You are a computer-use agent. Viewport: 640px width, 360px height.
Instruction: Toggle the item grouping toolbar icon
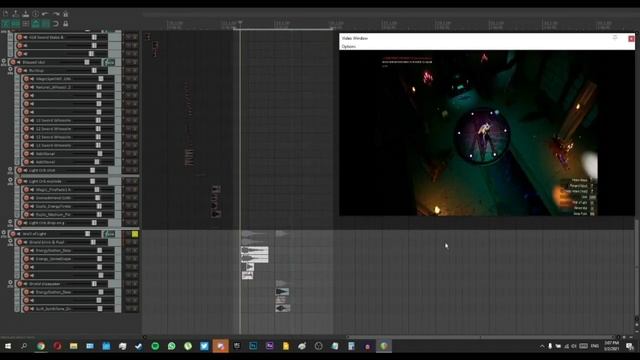tap(16, 24)
